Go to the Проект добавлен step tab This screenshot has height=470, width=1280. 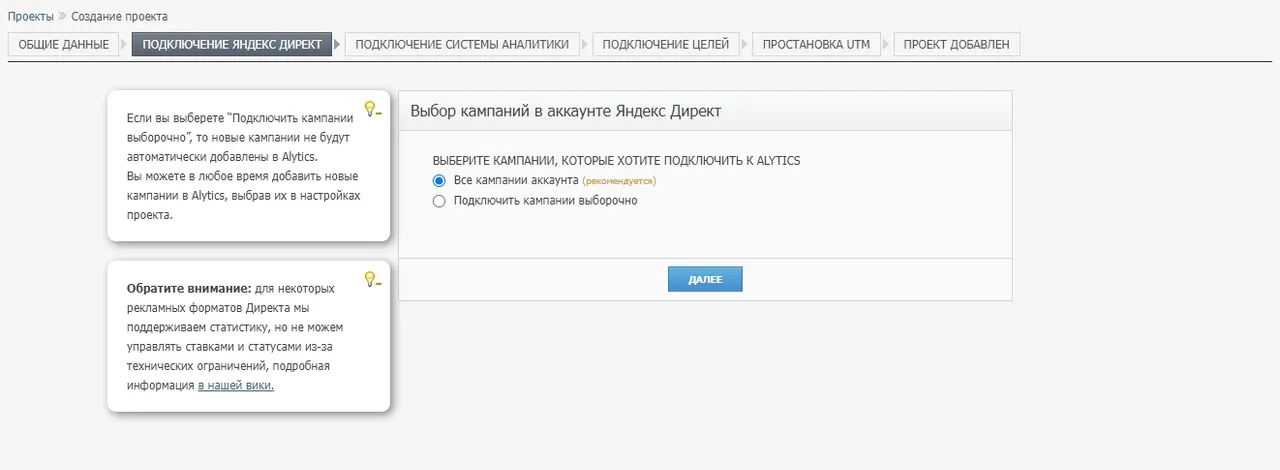(957, 45)
